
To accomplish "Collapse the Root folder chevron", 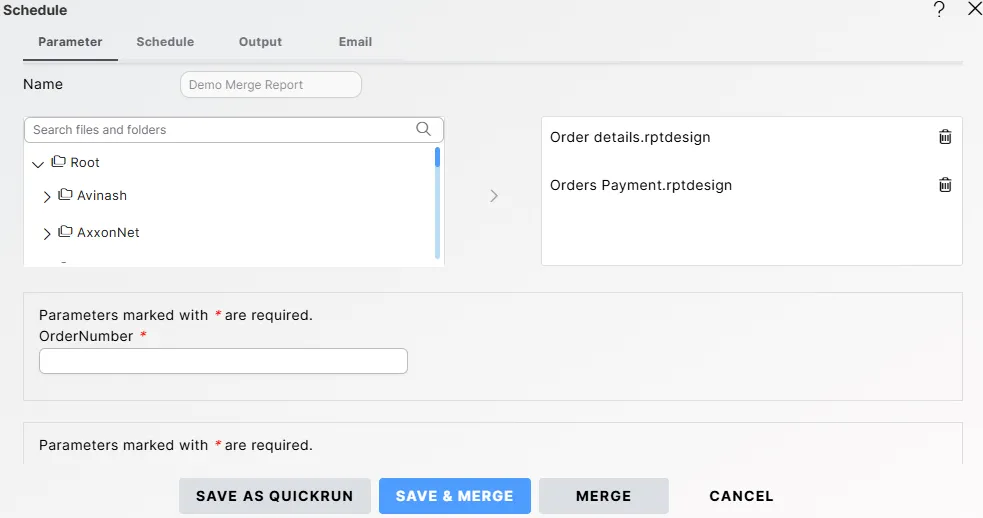I will [x=38, y=163].
